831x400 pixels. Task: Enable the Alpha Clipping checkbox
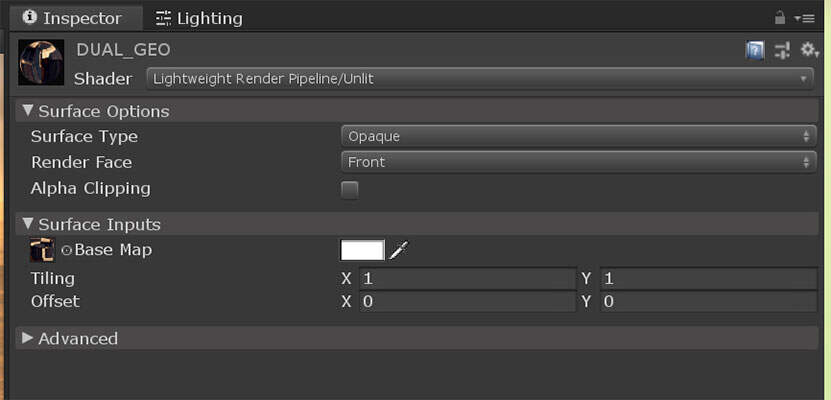pyautogui.click(x=350, y=189)
